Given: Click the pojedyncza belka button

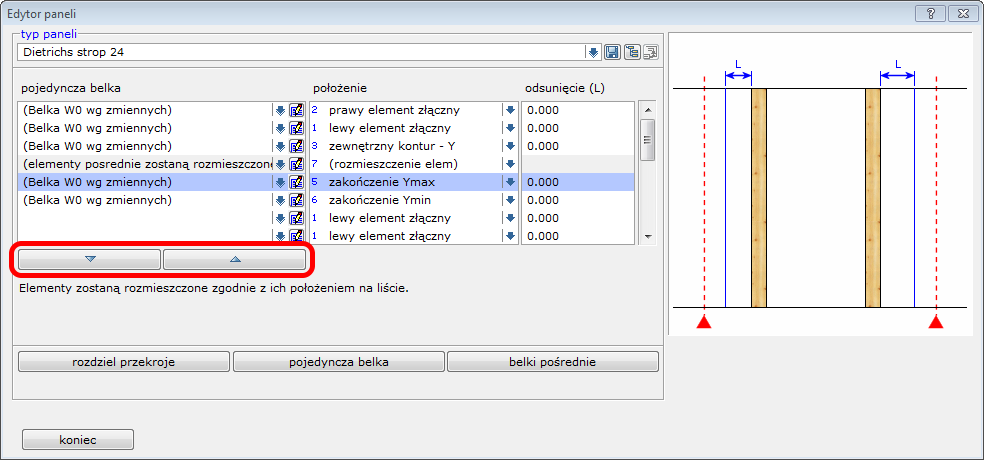Looking at the screenshot, I should pos(338,362).
